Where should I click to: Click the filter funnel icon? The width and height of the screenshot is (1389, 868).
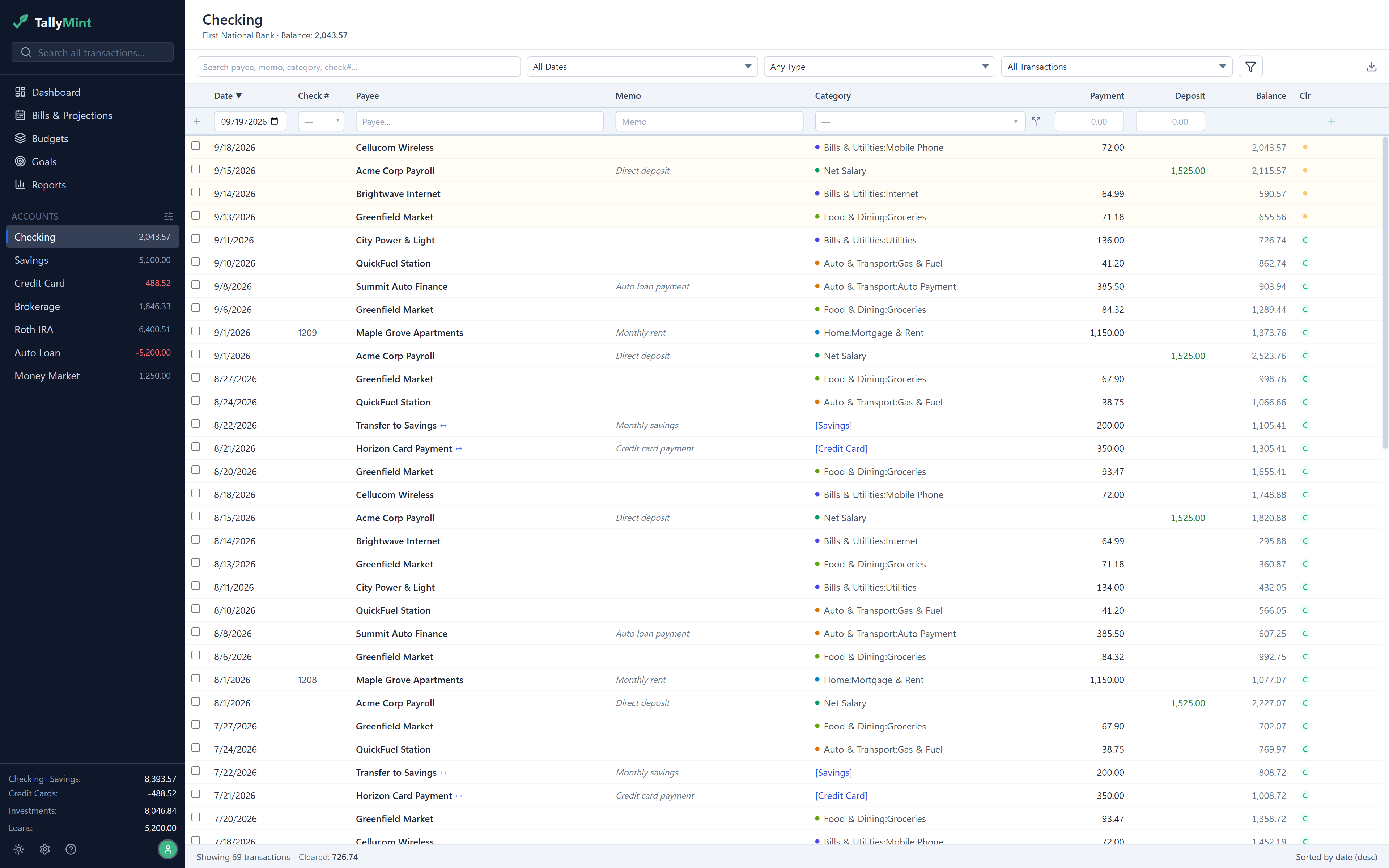(1250, 67)
